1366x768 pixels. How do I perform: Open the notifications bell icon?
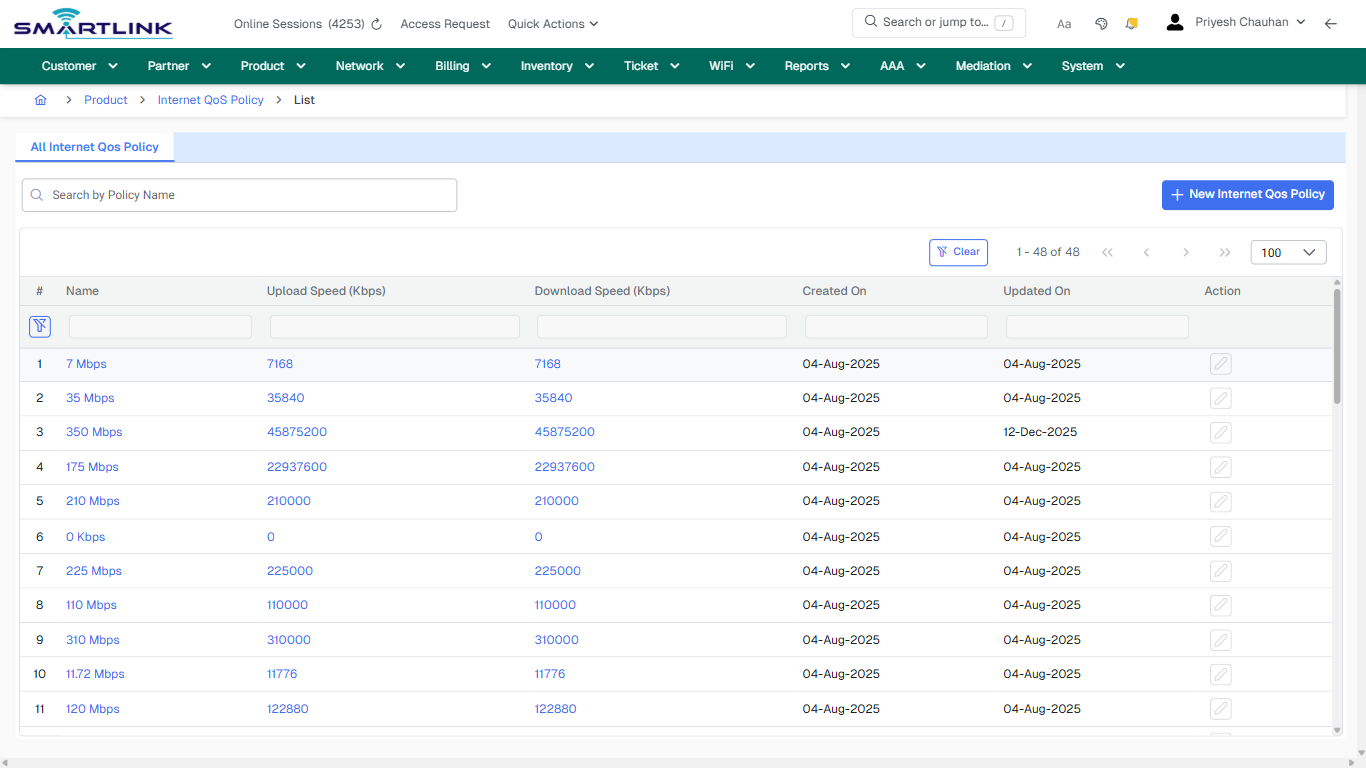pyautogui.click(x=1131, y=22)
